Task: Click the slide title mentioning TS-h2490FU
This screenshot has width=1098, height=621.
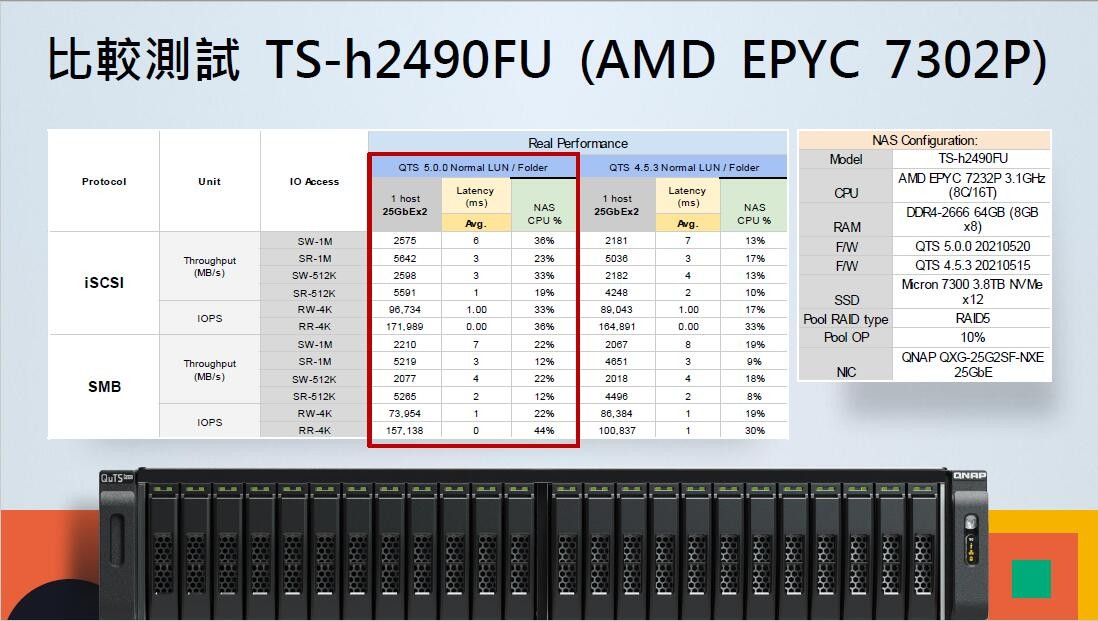Action: click(547, 60)
